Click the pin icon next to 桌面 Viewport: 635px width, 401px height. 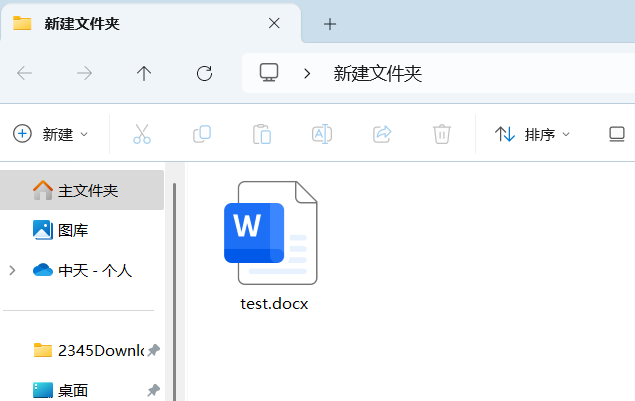(153, 390)
